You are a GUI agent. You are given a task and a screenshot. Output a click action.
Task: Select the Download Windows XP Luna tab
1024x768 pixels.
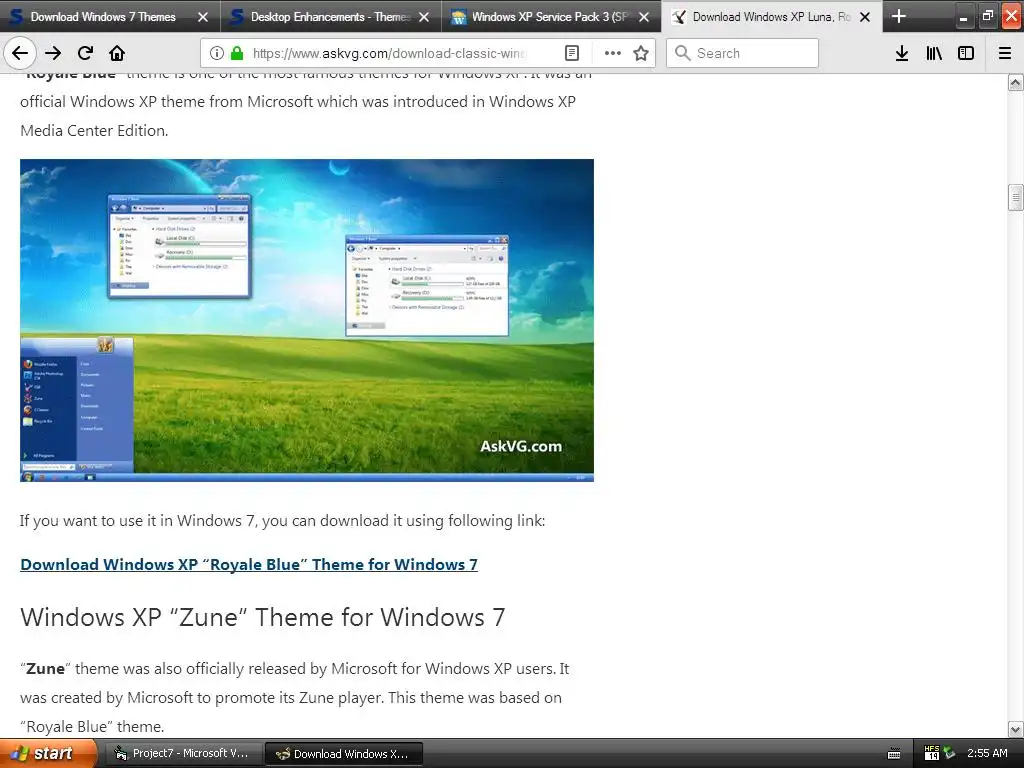click(771, 17)
